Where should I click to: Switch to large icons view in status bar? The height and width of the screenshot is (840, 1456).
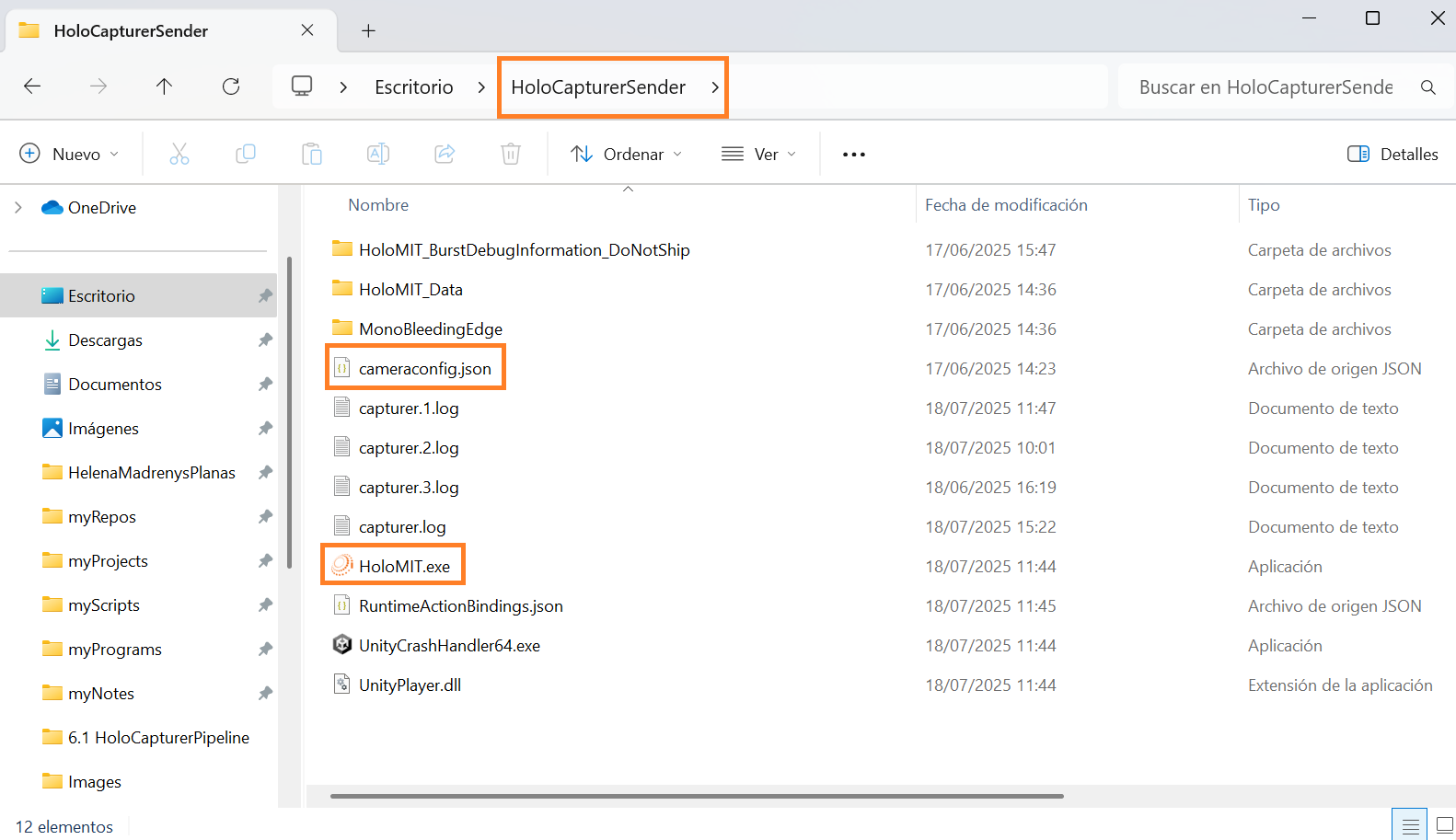click(x=1444, y=825)
